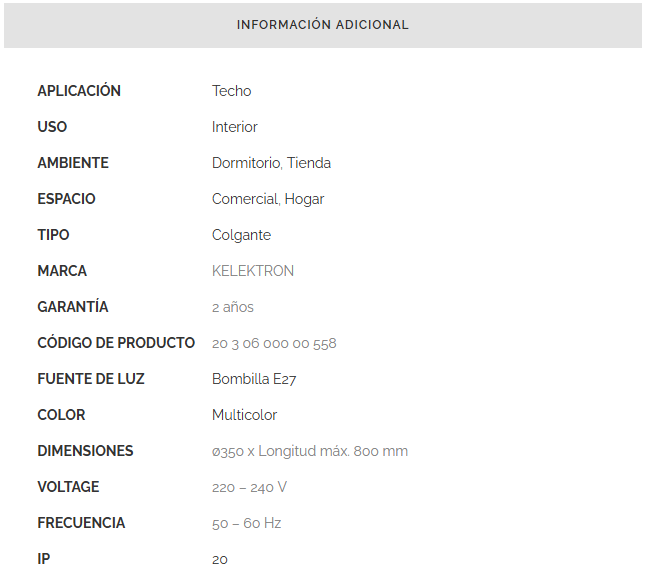Open the Hogar espacio link

pos(305,199)
